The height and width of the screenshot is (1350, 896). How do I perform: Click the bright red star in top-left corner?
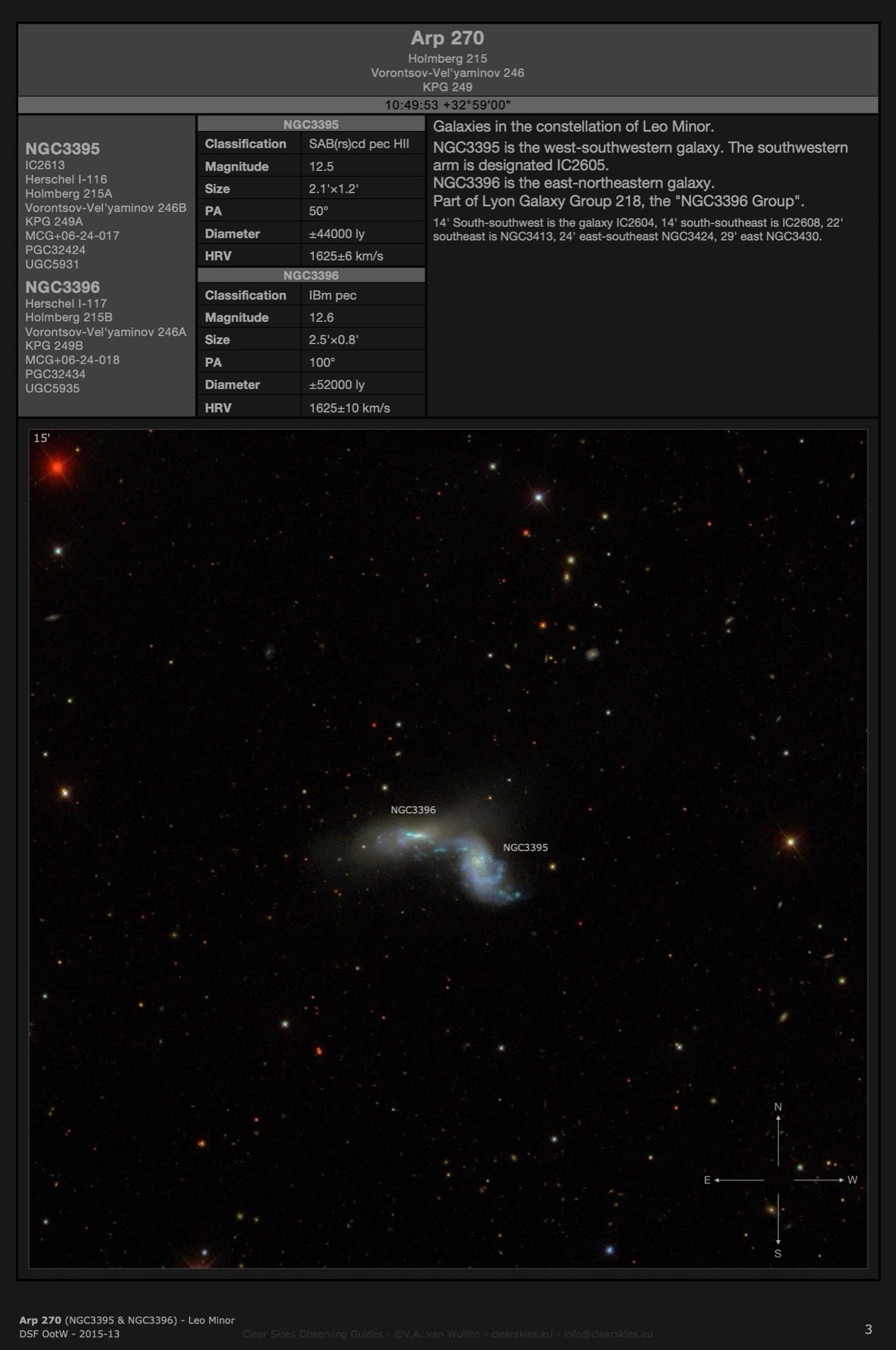pos(57,467)
